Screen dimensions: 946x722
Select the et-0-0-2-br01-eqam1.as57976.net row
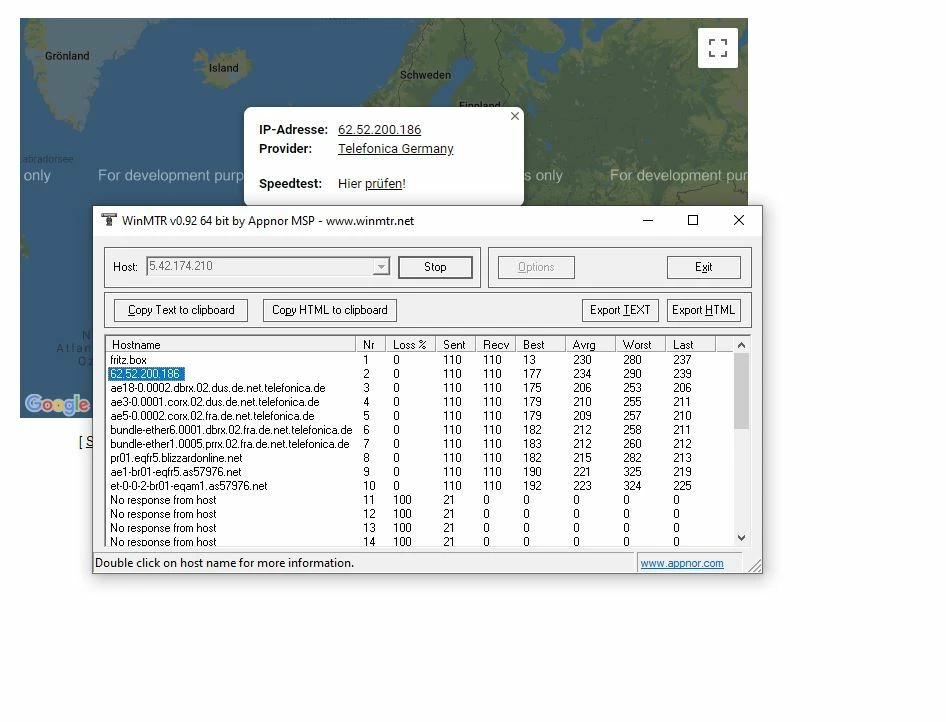[x=419, y=486]
